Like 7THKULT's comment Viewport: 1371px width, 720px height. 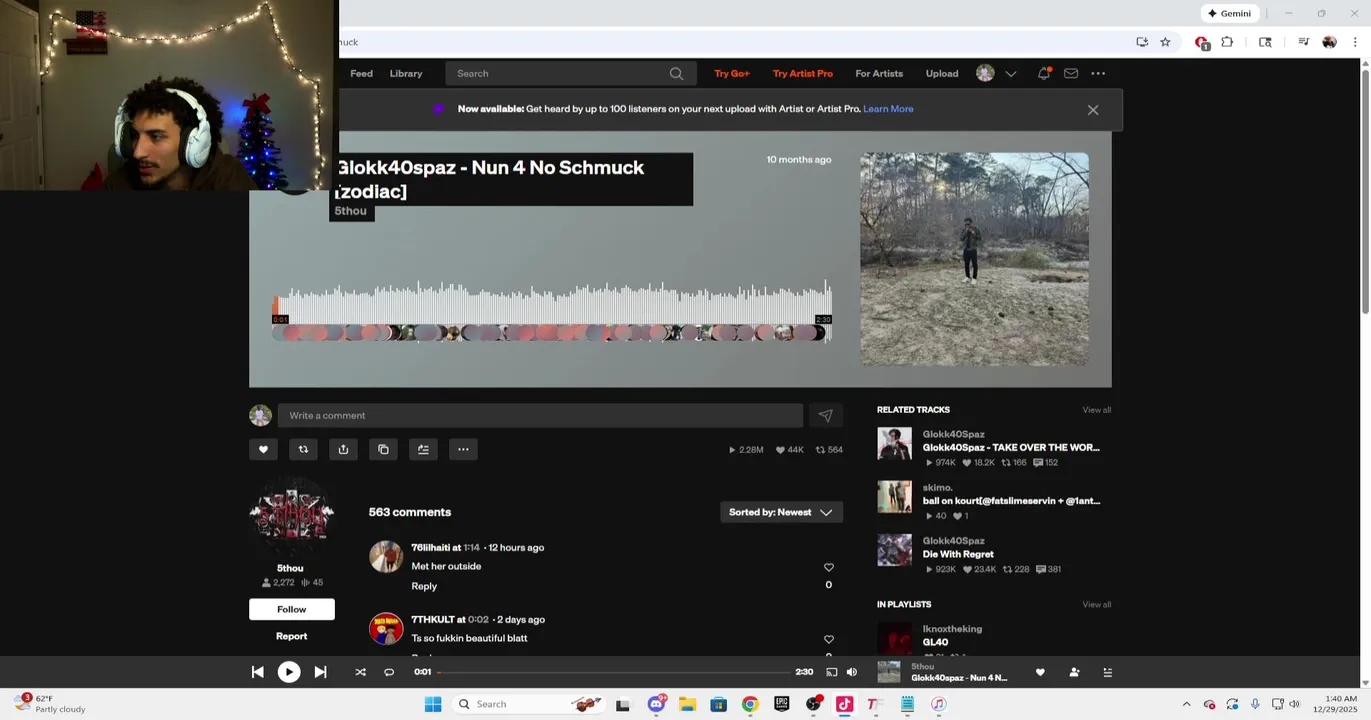828,639
